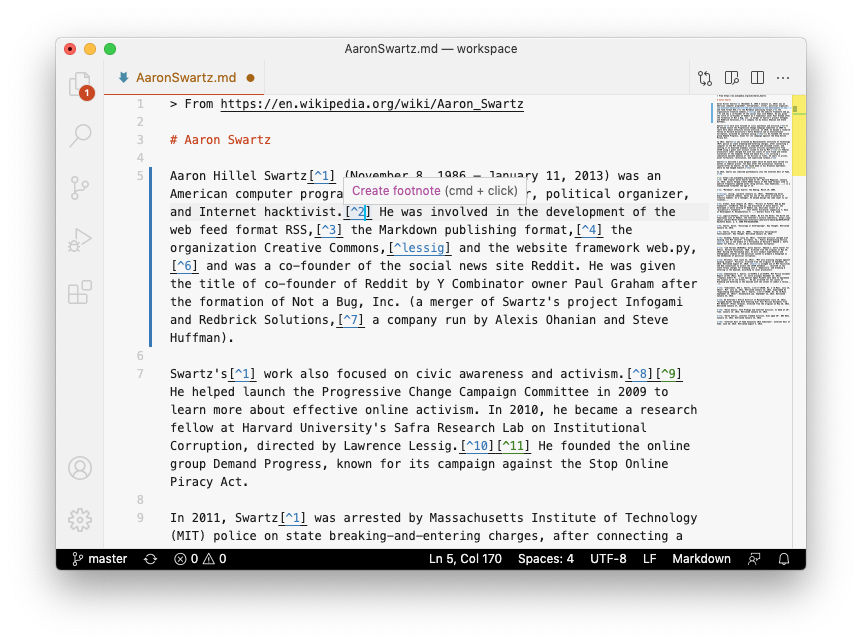862x644 pixels.
Task: Click line number 7 in gutter
Action: [x=140, y=374]
